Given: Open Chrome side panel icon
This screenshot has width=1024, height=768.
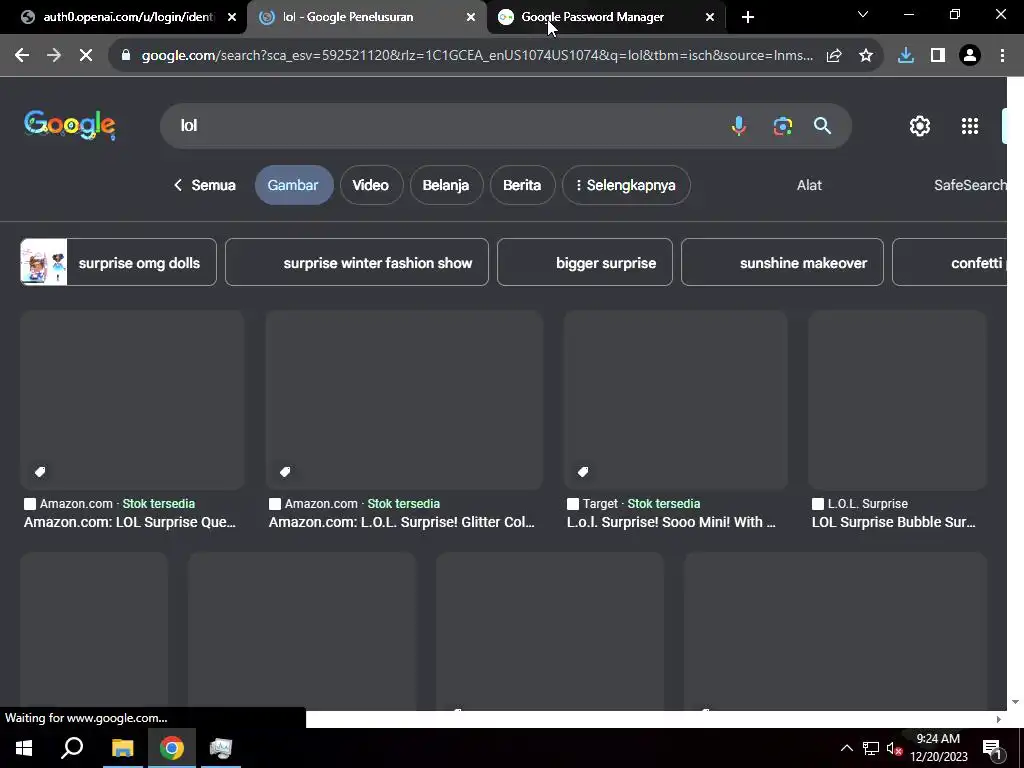Looking at the screenshot, I should (x=938, y=56).
